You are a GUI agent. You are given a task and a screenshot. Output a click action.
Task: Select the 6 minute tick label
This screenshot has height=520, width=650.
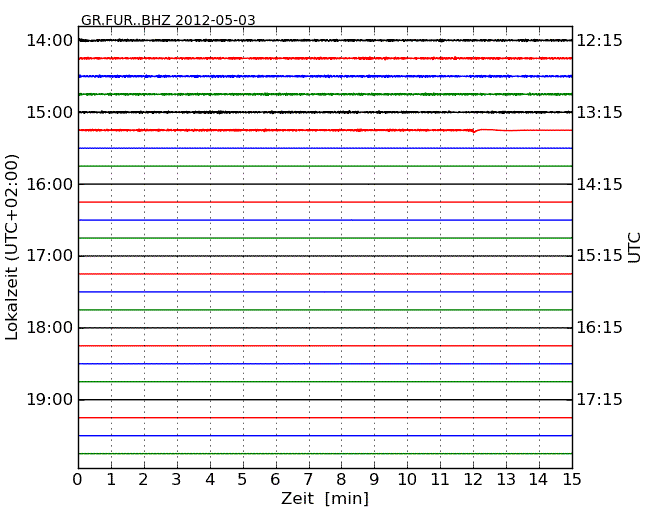point(276,480)
